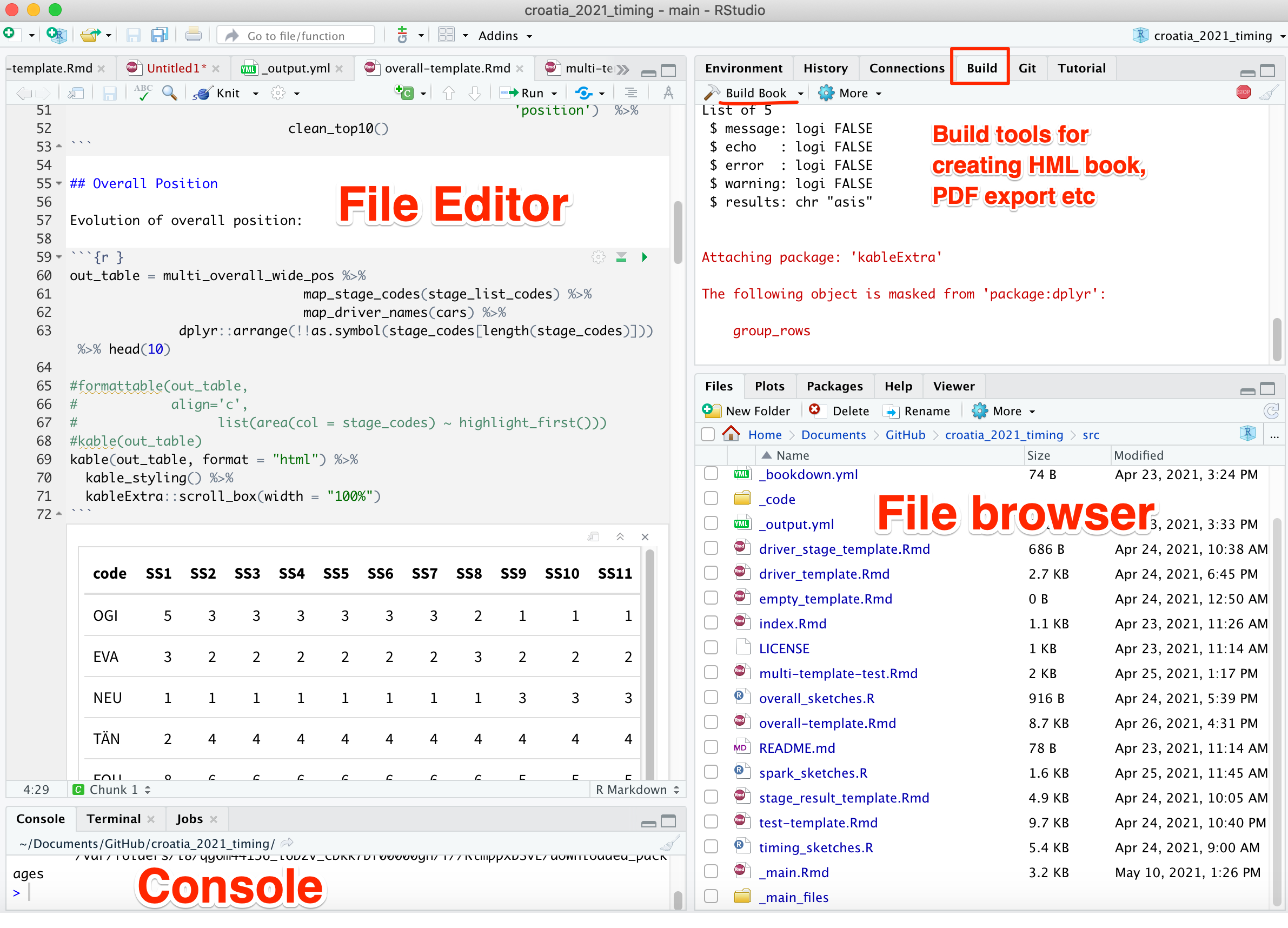
Task: Open the Run dropdown arrow
Action: click(x=554, y=93)
